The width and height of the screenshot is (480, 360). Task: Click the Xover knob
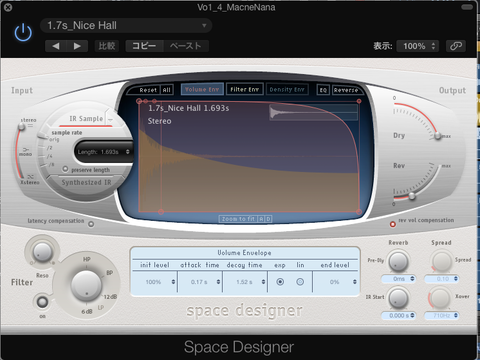point(442,298)
